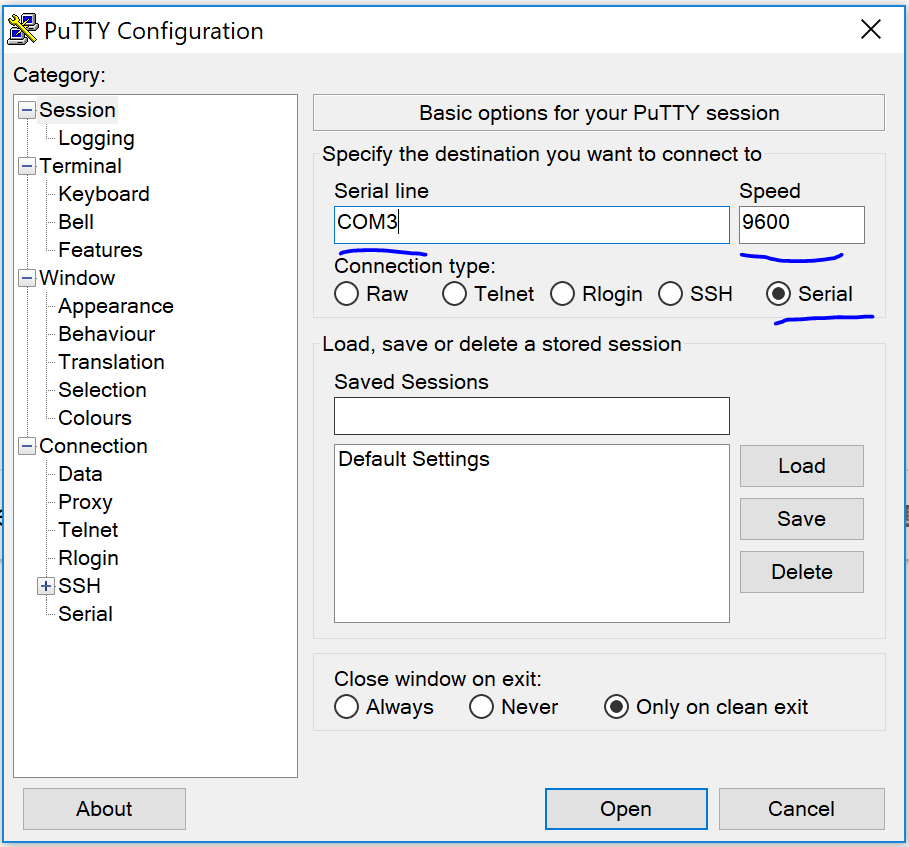The width and height of the screenshot is (909, 847).
Task: Open the Logging settings panel
Action: 96,138
